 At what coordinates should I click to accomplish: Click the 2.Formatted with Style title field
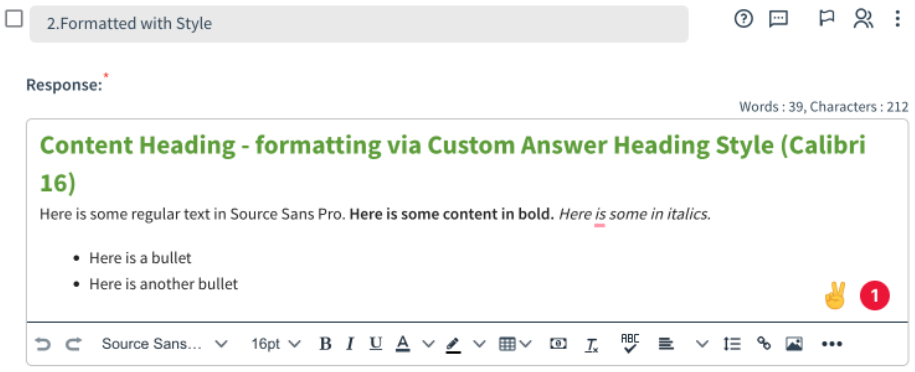click(x=359, y=24)
